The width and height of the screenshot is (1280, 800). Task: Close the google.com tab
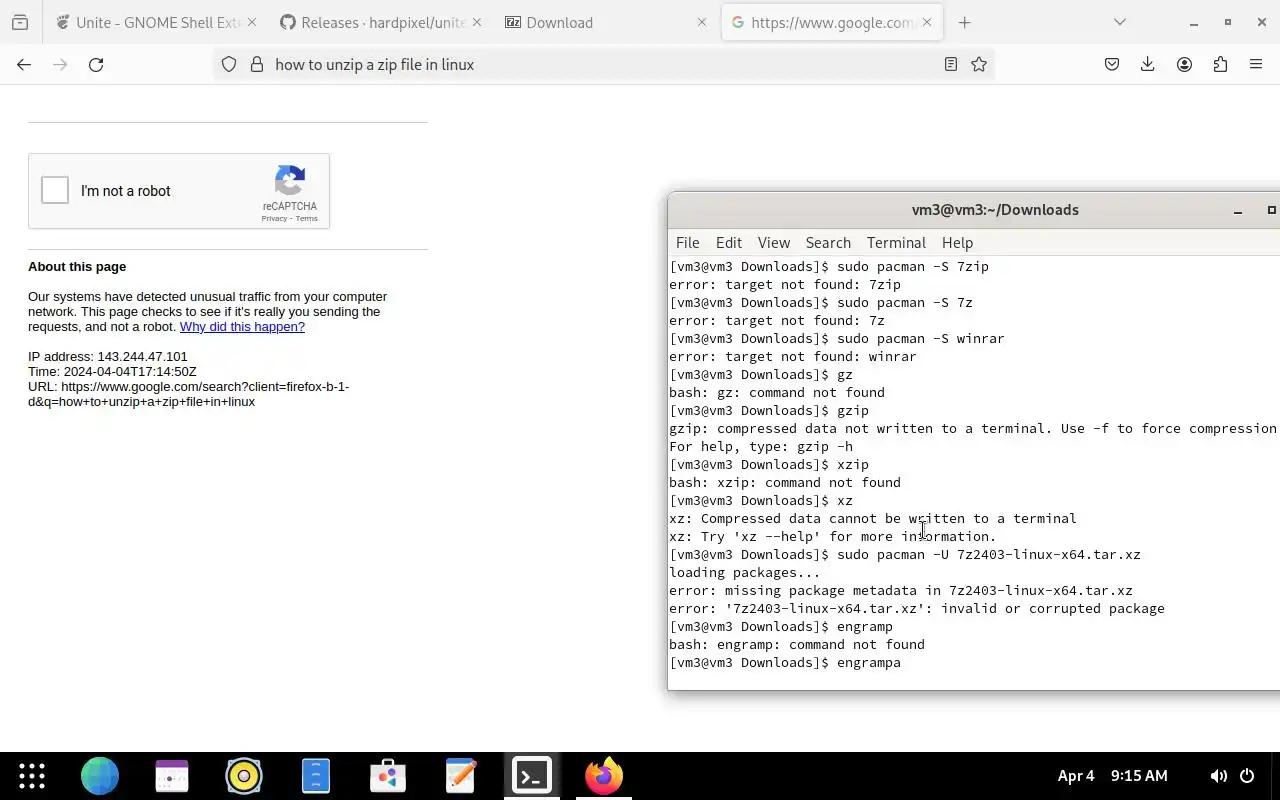tap(927, 22)
